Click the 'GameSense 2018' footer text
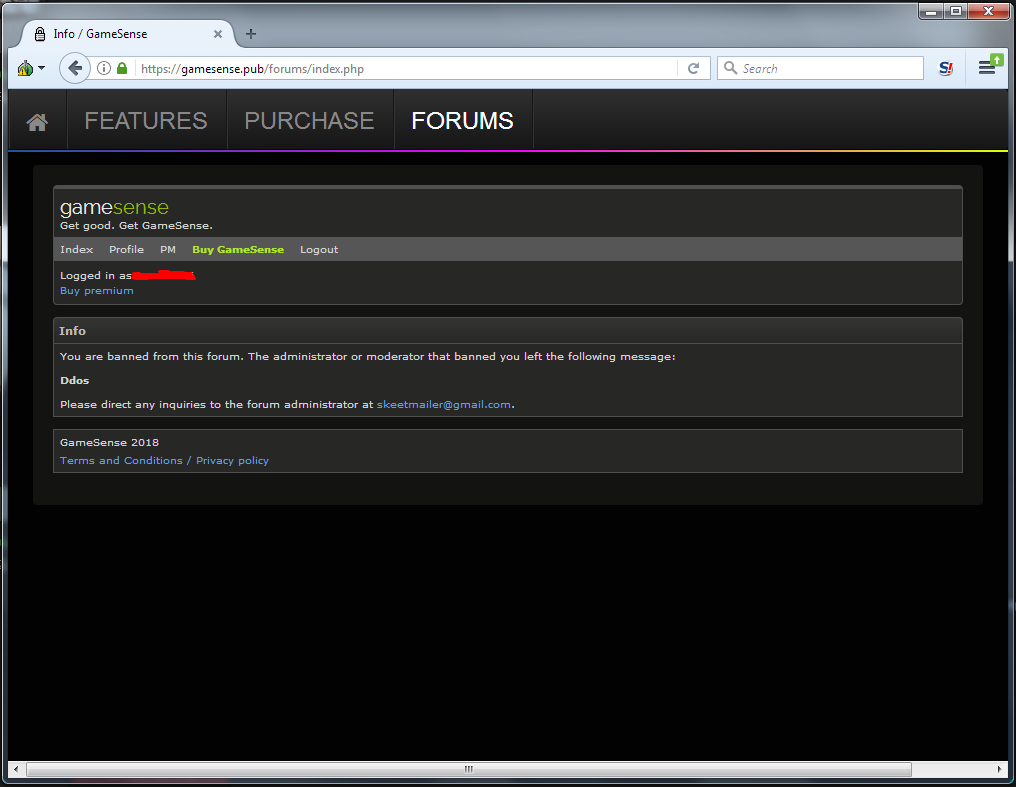1016x787 pixels. (x=110, y=442)
